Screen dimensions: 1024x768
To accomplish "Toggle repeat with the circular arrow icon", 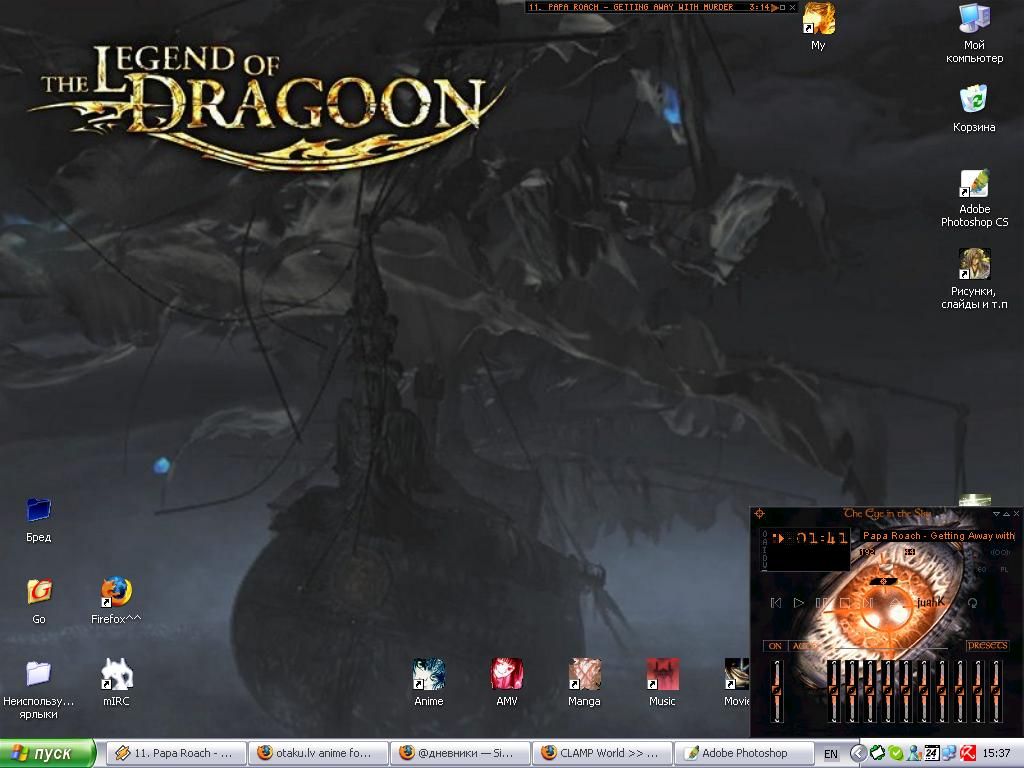I will [972, 603].
